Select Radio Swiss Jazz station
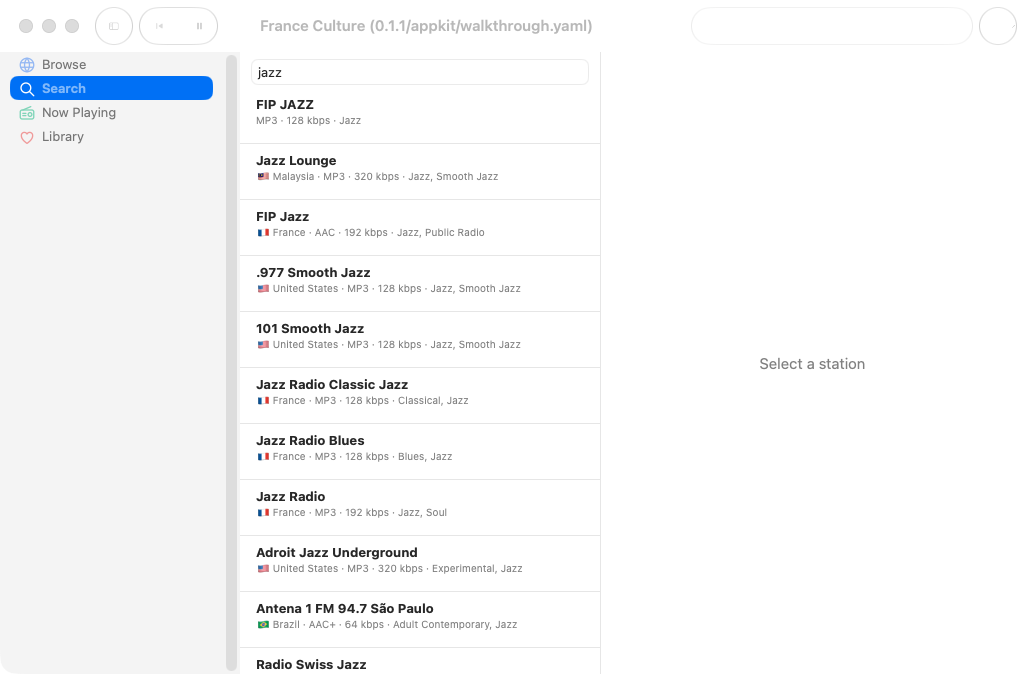1024x674 pixels. (420, 662)
